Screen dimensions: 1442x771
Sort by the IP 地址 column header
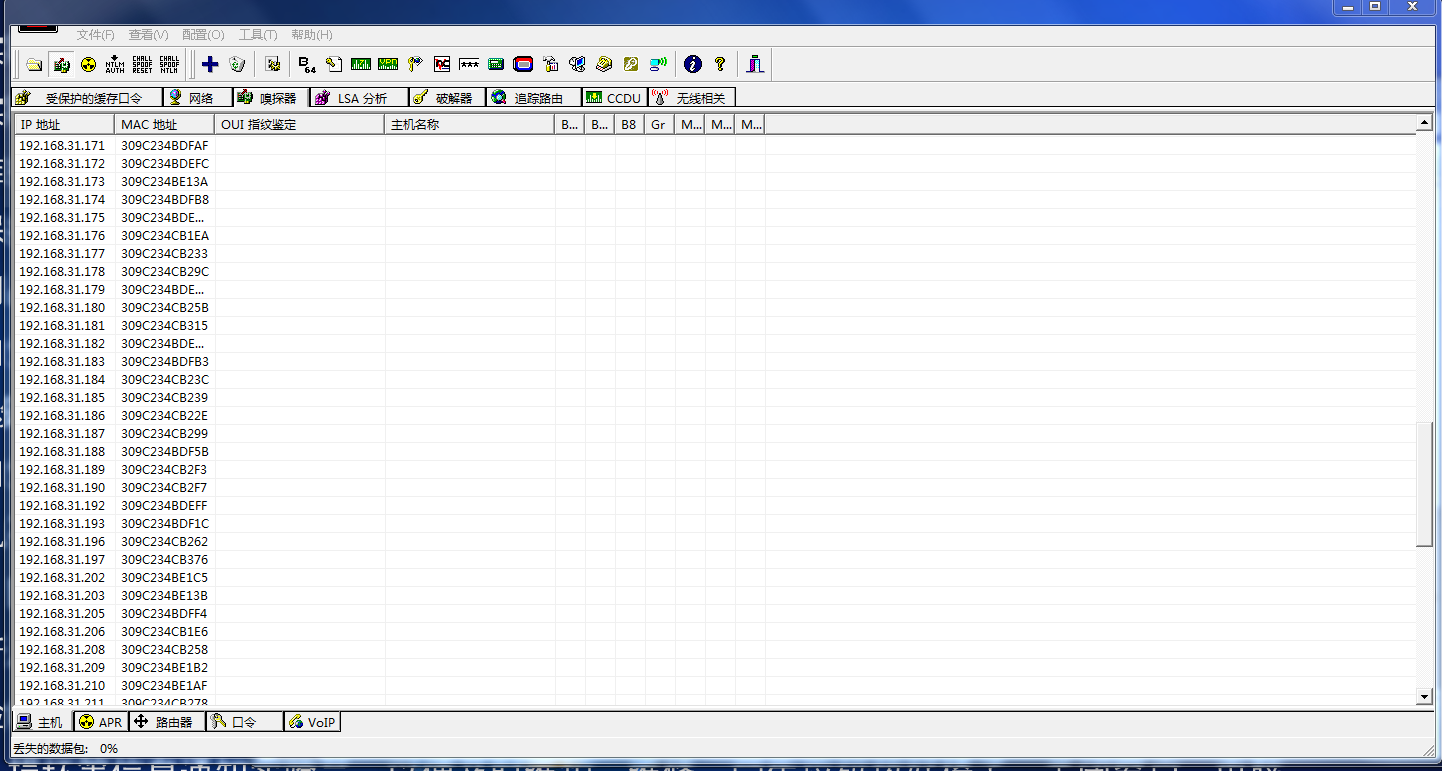65,125
